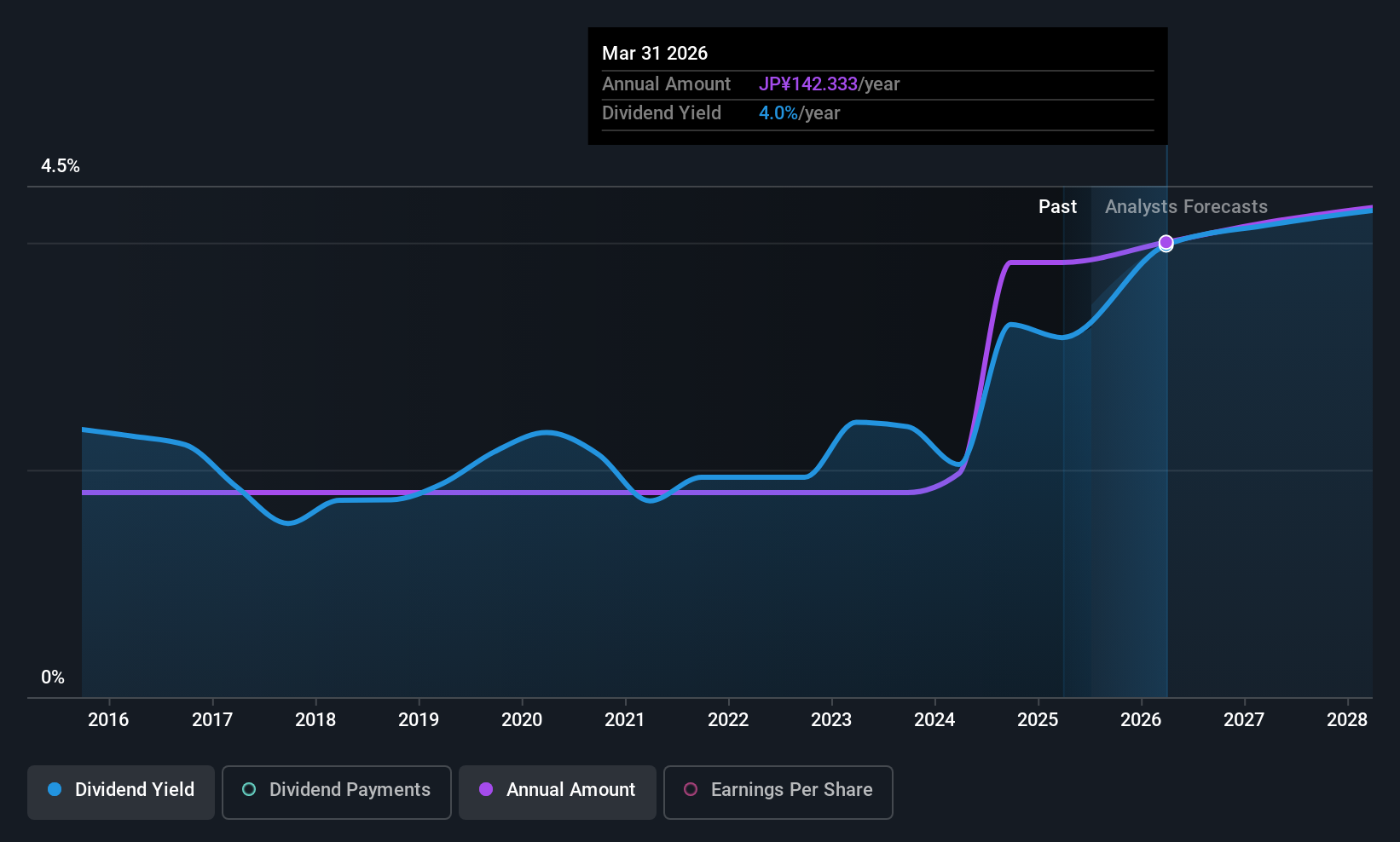The width and height of the screenshot is (1400, 842).
Task: Click the 2024 x-axis label
Action: (934, 720)
